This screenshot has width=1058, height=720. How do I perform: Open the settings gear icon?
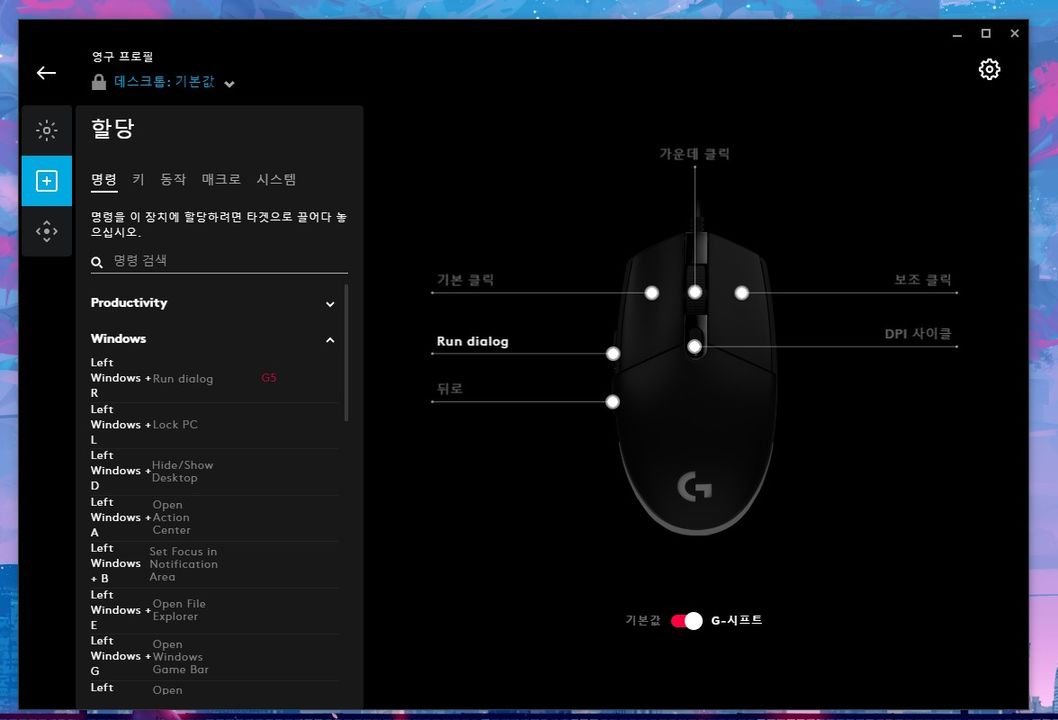989,70
